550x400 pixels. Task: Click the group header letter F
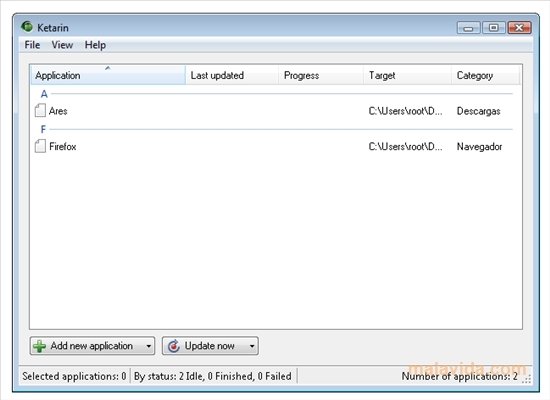coord(43,129)
